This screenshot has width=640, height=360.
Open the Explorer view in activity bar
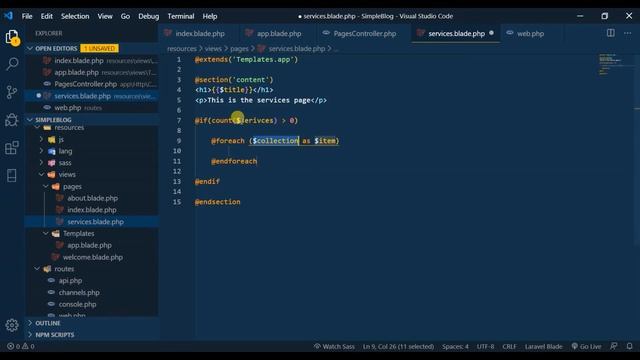pos(12,38)
